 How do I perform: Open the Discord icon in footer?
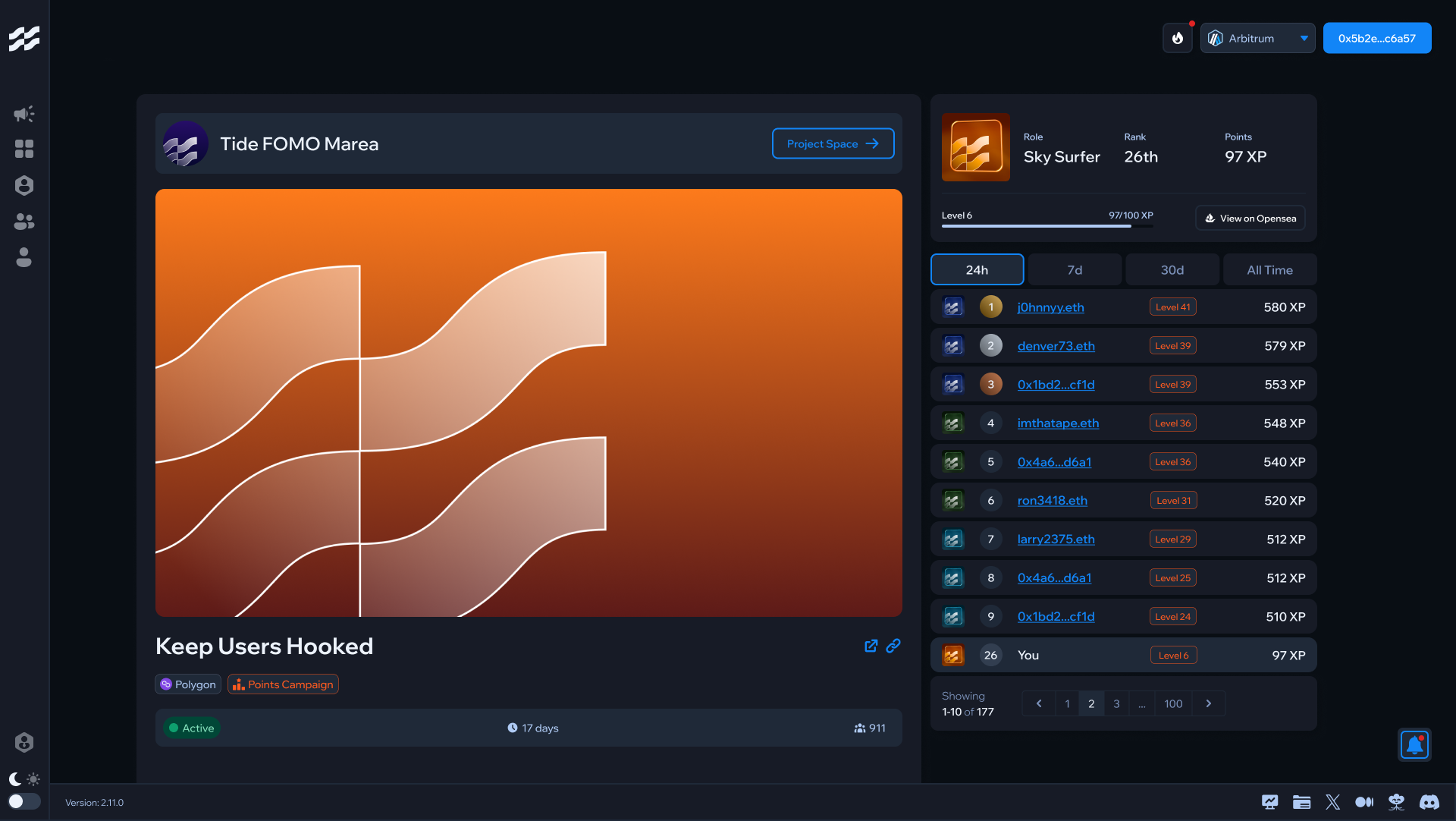(1429, 802)
